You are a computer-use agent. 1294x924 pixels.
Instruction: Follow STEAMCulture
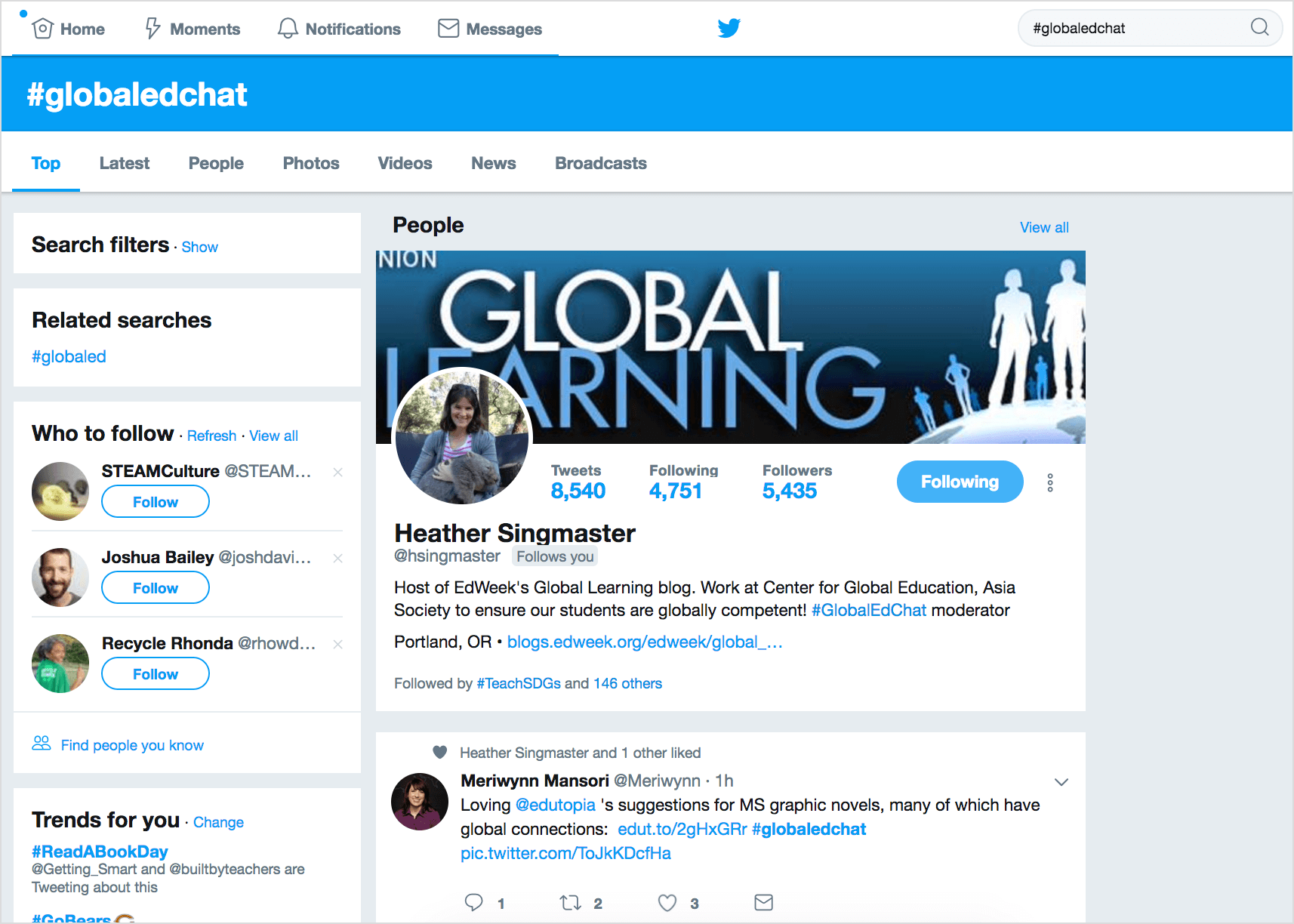[x=156, y=502]
